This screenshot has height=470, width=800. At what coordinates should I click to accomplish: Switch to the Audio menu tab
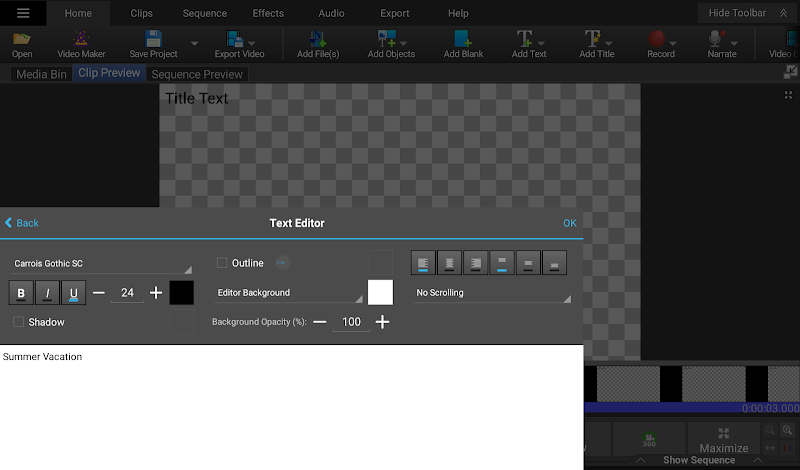331,13
